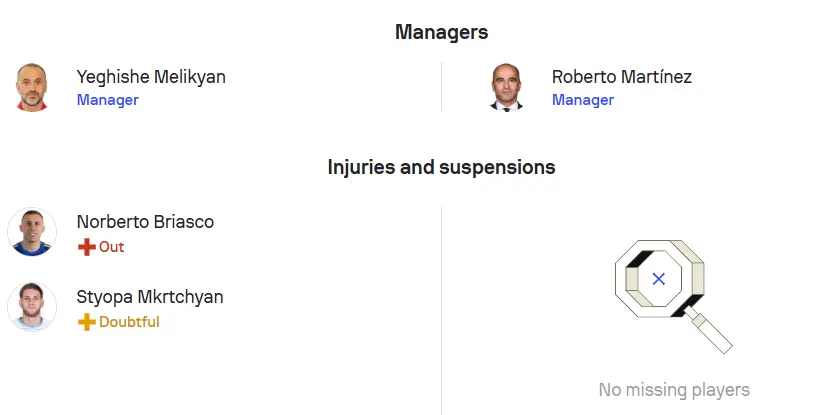Click the blue X inside magnifier
The height and width of the screenshot is (415, 831).
point(659,279)
